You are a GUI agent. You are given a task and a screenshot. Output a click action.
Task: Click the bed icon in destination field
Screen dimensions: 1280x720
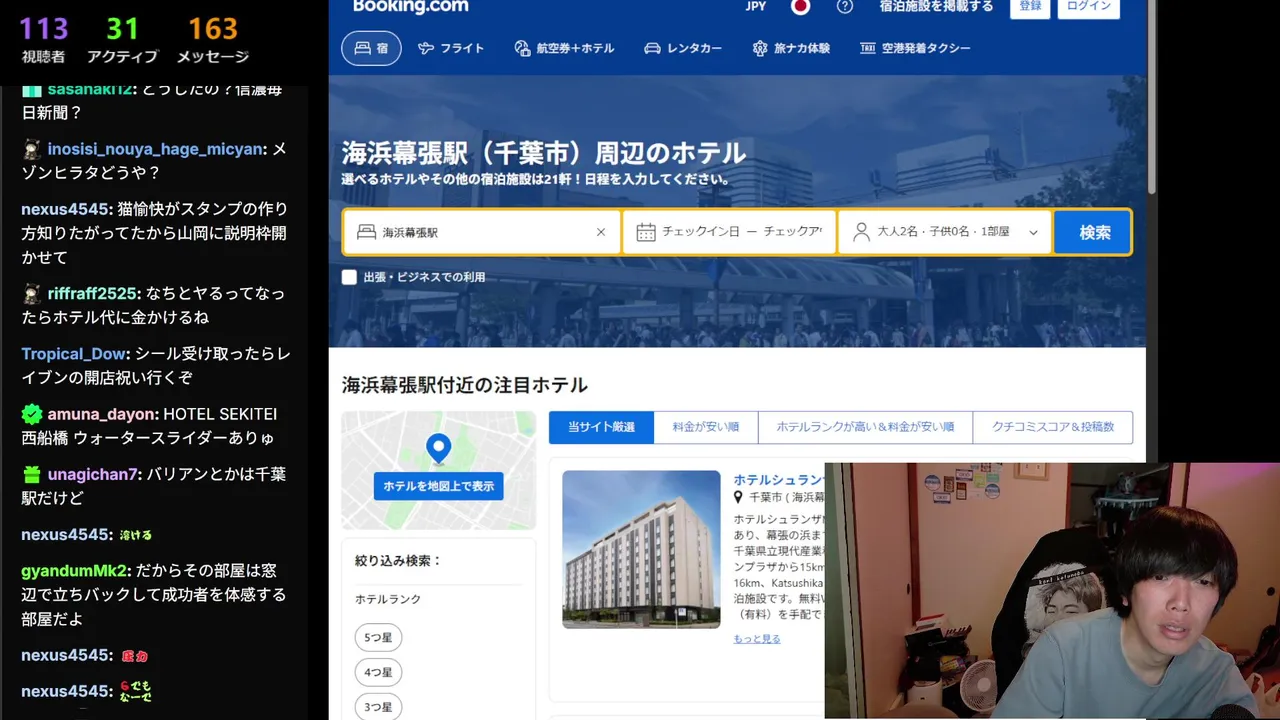tap(366, 232)
